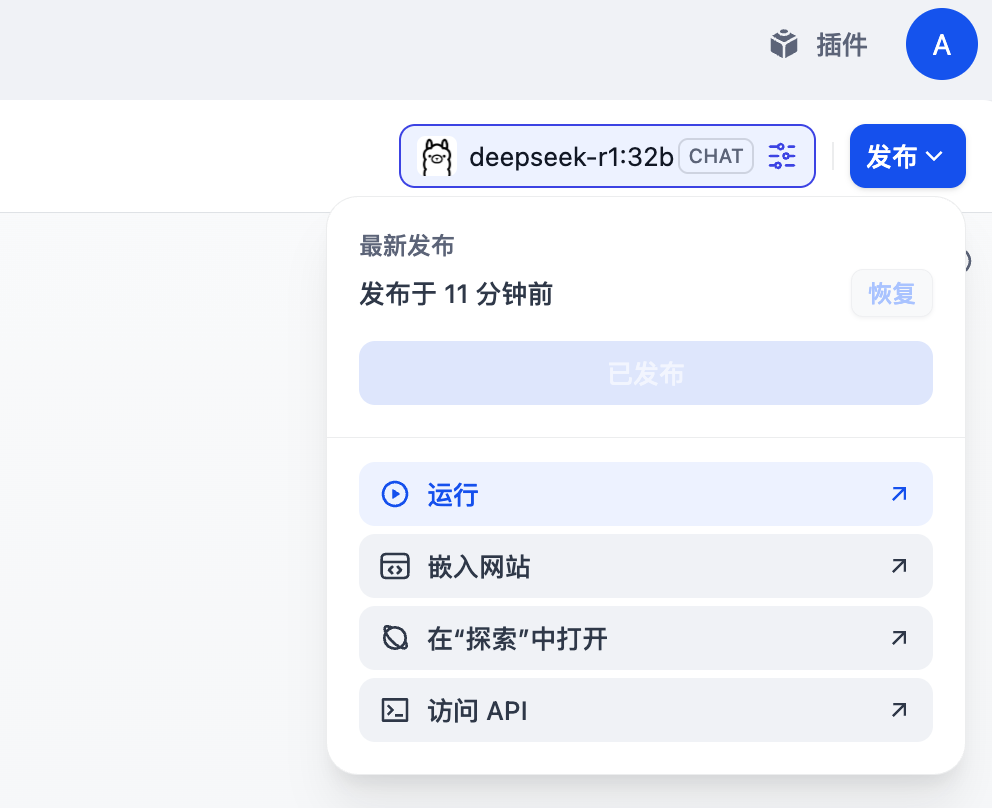The width and height of the screenshot is (992, 808).
Task: Click the 插件 label in top bar
Action: (x=841, y=45)
